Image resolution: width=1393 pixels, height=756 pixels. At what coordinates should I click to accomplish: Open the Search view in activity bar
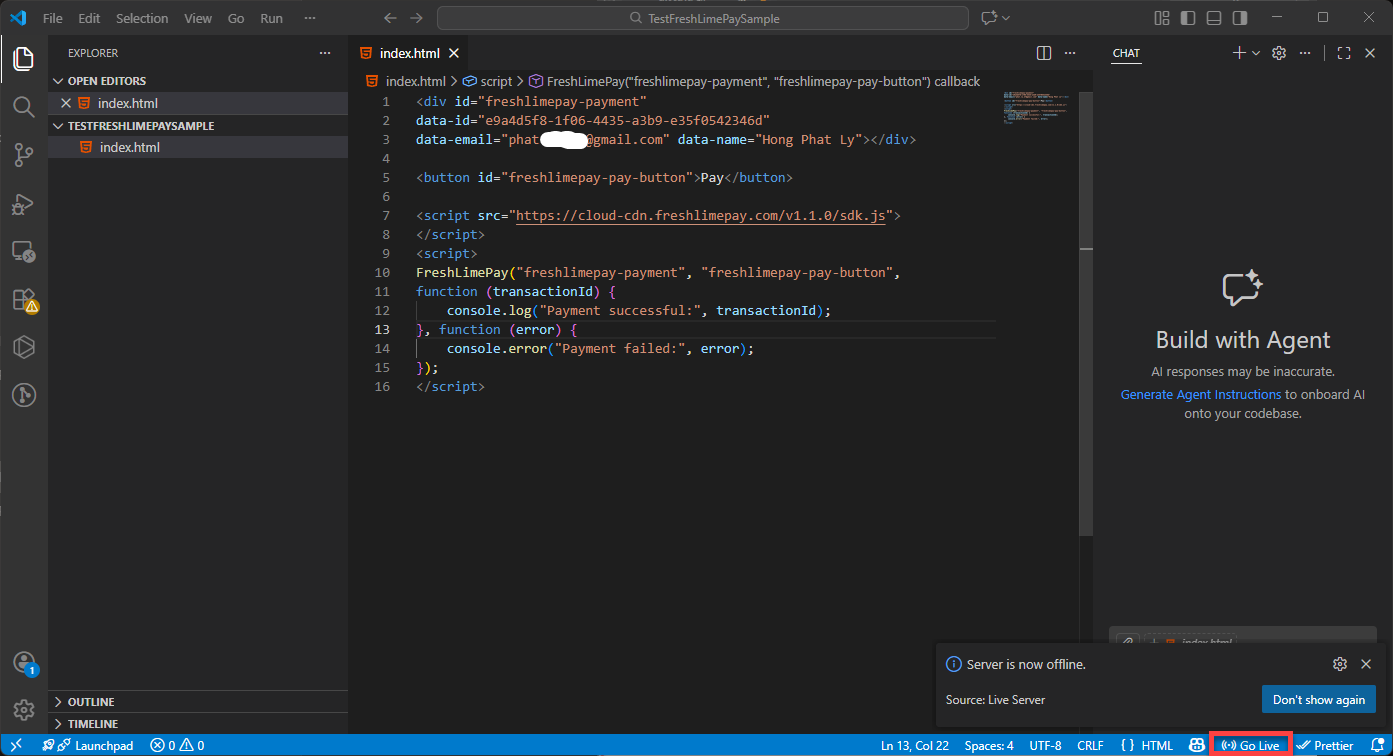pos(23,107)
